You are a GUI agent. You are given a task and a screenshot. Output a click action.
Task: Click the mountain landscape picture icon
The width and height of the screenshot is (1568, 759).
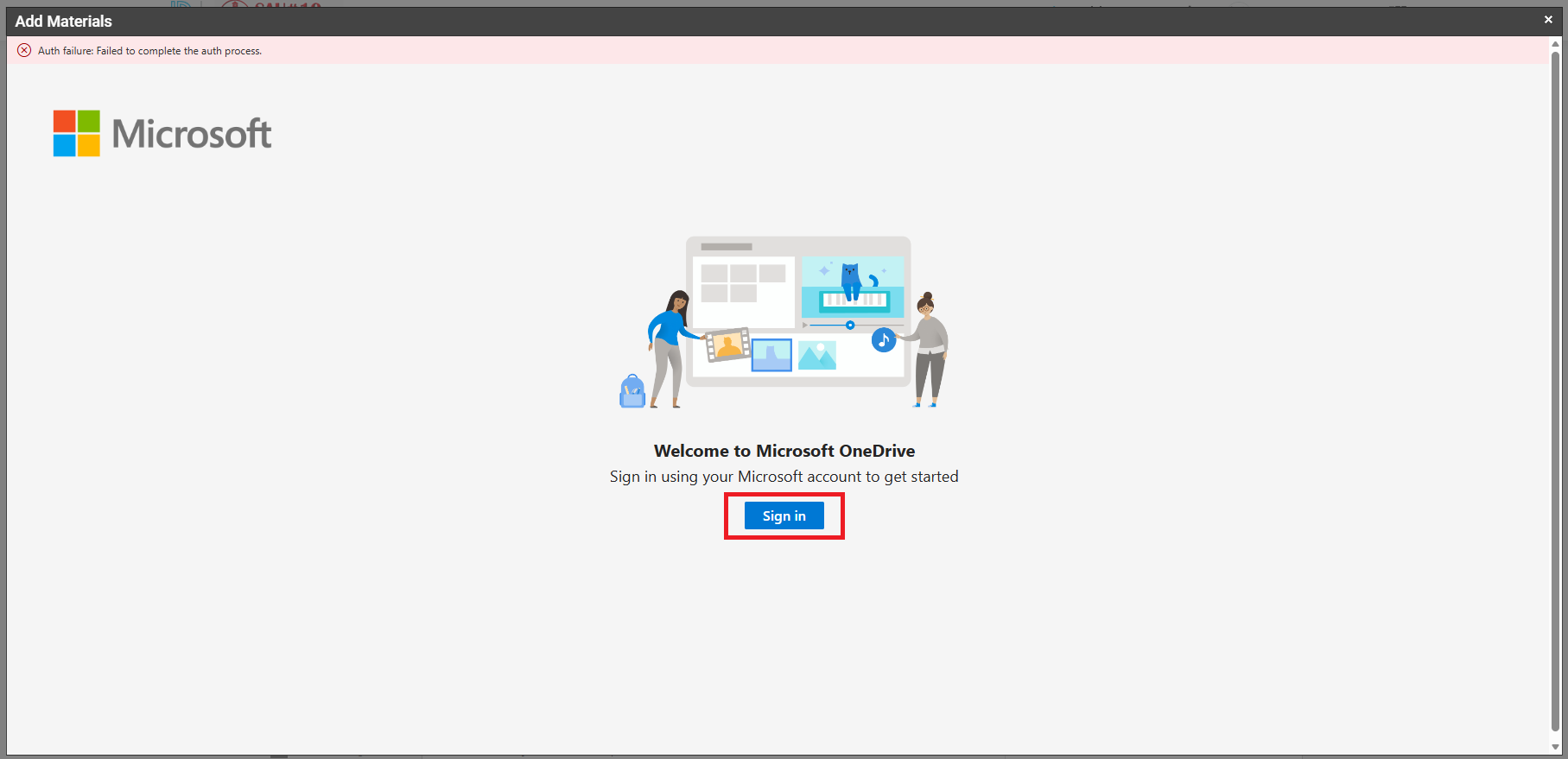tap(817, 355)
